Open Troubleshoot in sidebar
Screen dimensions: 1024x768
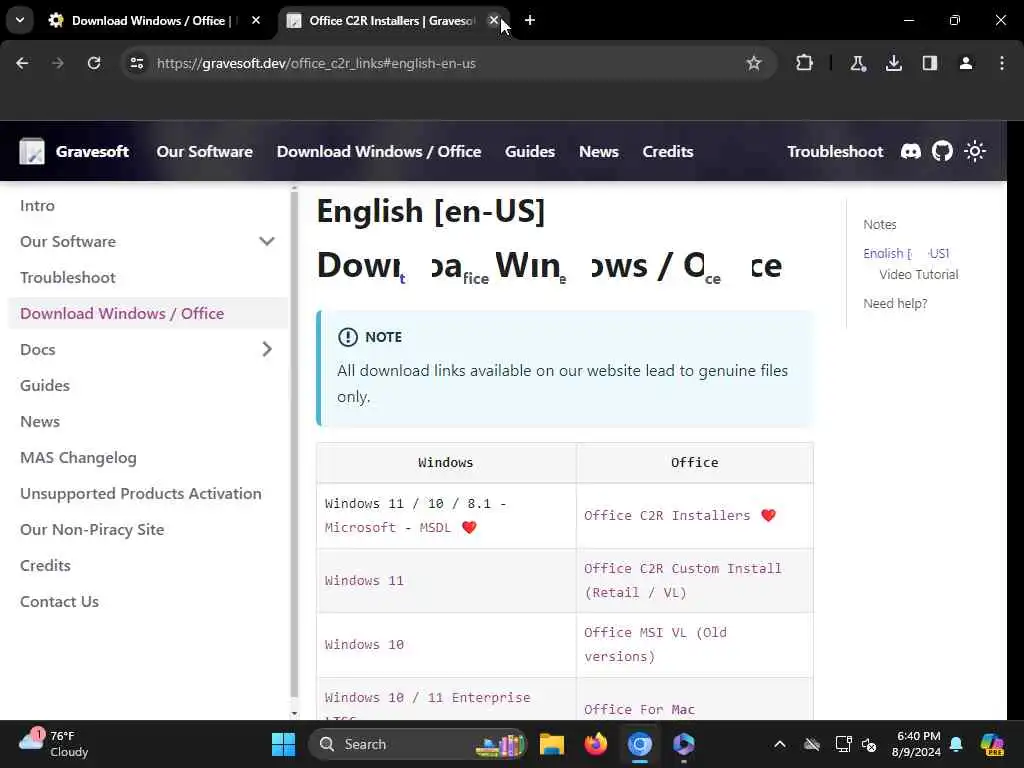click(x=68, y=278)
